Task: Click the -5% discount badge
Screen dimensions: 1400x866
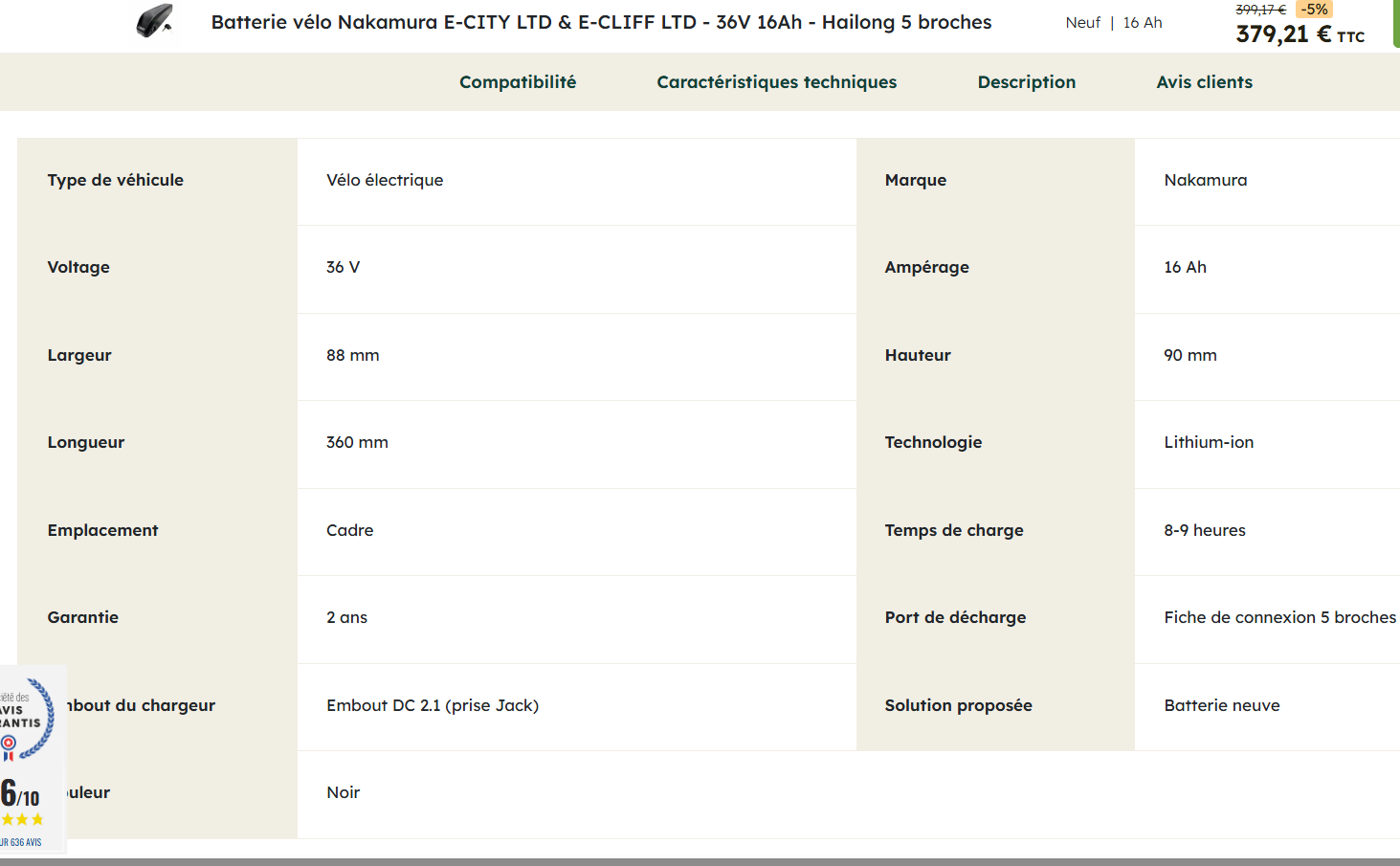Action: [x=1314, y=10]
